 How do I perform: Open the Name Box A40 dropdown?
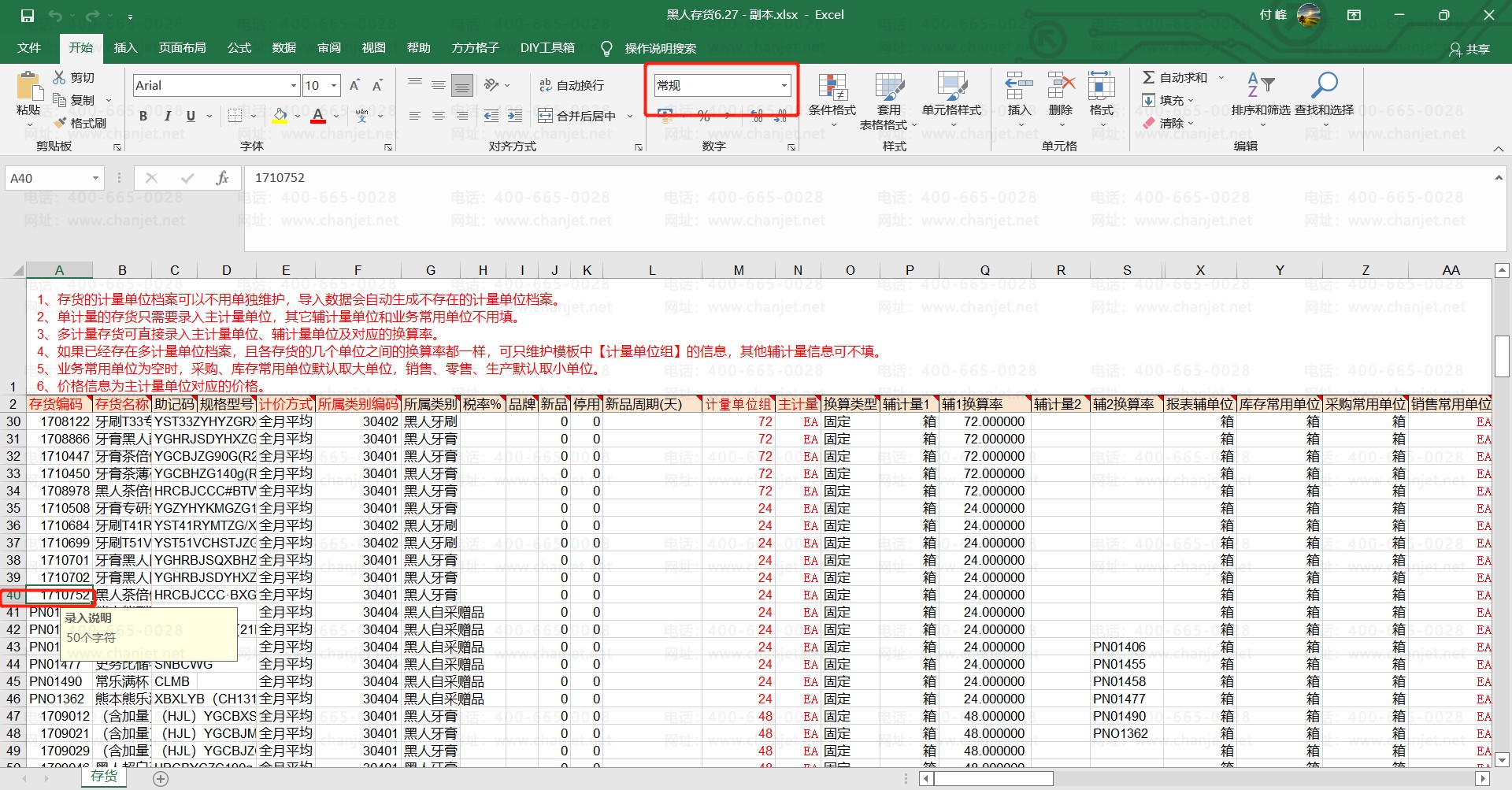coord(95,179)
